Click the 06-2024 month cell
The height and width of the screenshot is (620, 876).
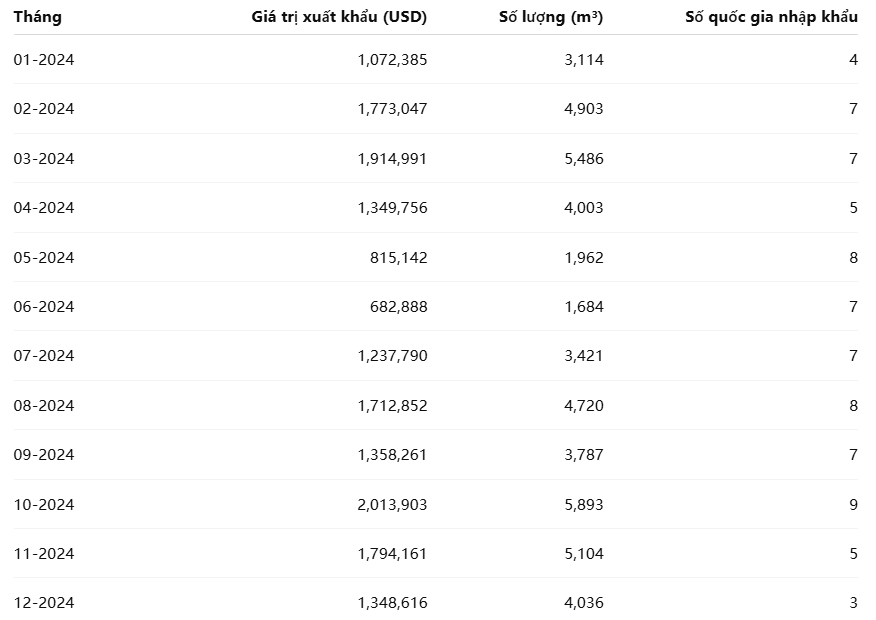[44, 307]
